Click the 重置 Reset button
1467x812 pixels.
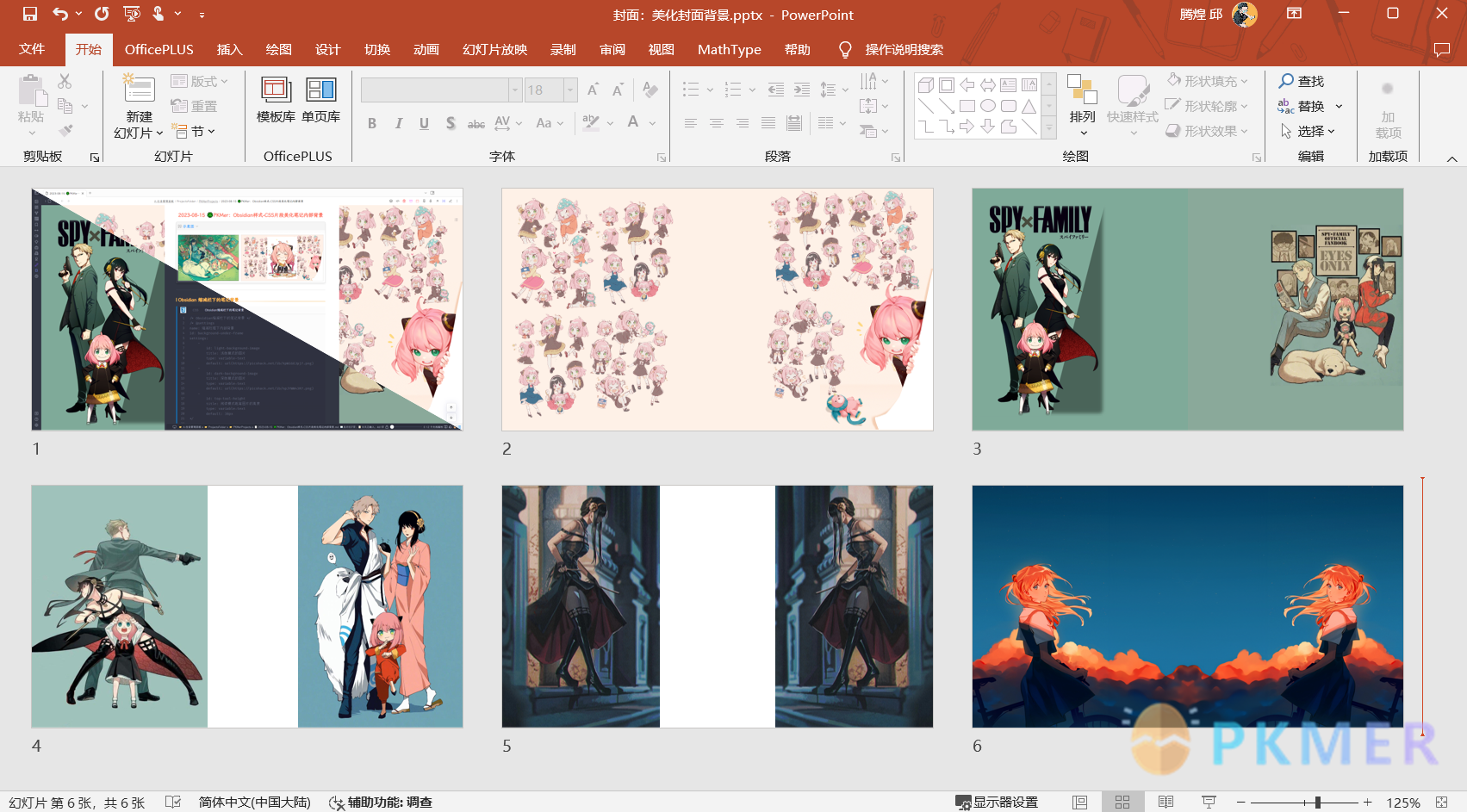[x=194, y=106]
